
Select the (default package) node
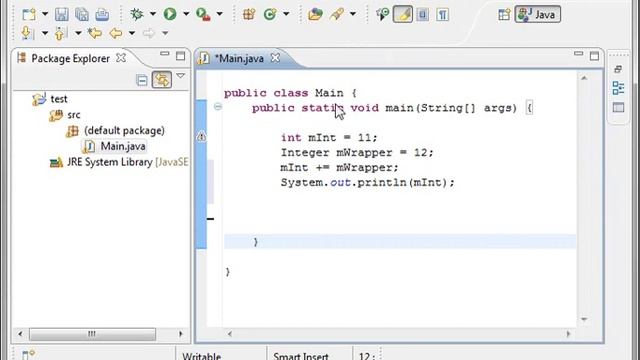[x=115, y=131]
